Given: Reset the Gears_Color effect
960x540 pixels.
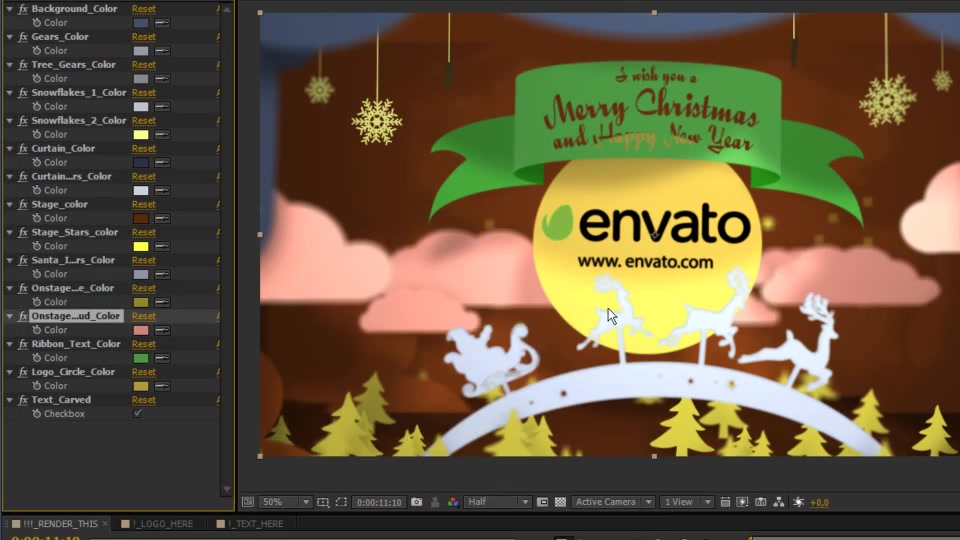Looking at the screenshot, I should [144, 37].
